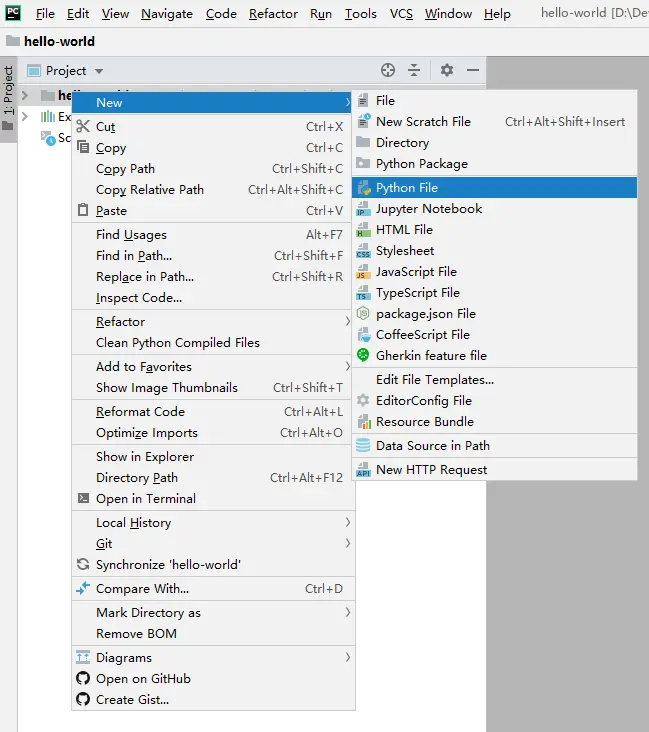Expand the External Libraries tree node

click(25, 116)
